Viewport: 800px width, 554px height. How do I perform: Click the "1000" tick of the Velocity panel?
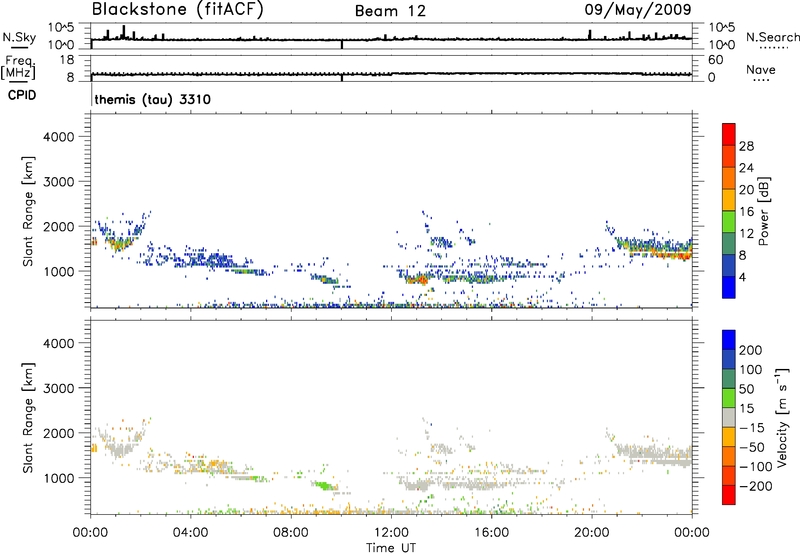tap(59, 477)
